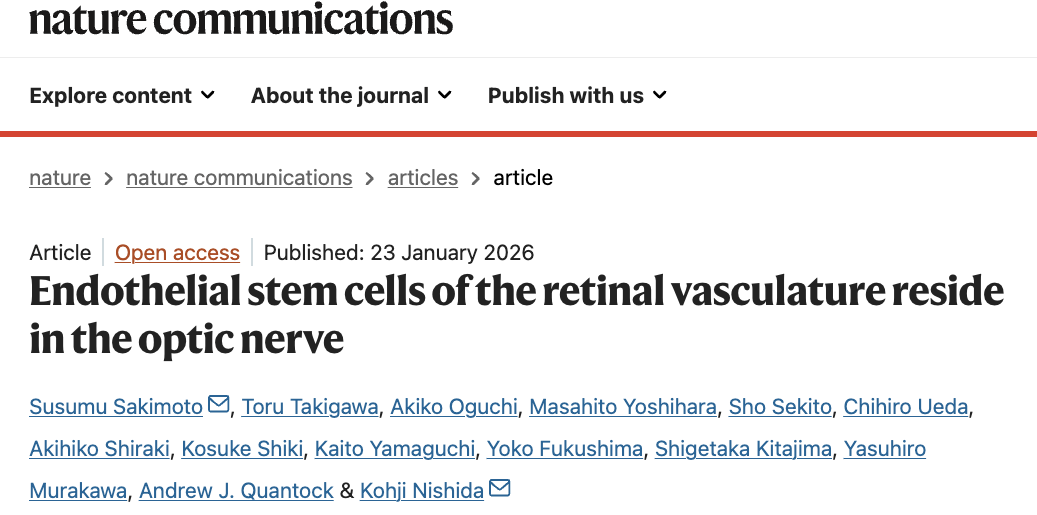Open the About the journal dropdown

[x=351, y=96]
